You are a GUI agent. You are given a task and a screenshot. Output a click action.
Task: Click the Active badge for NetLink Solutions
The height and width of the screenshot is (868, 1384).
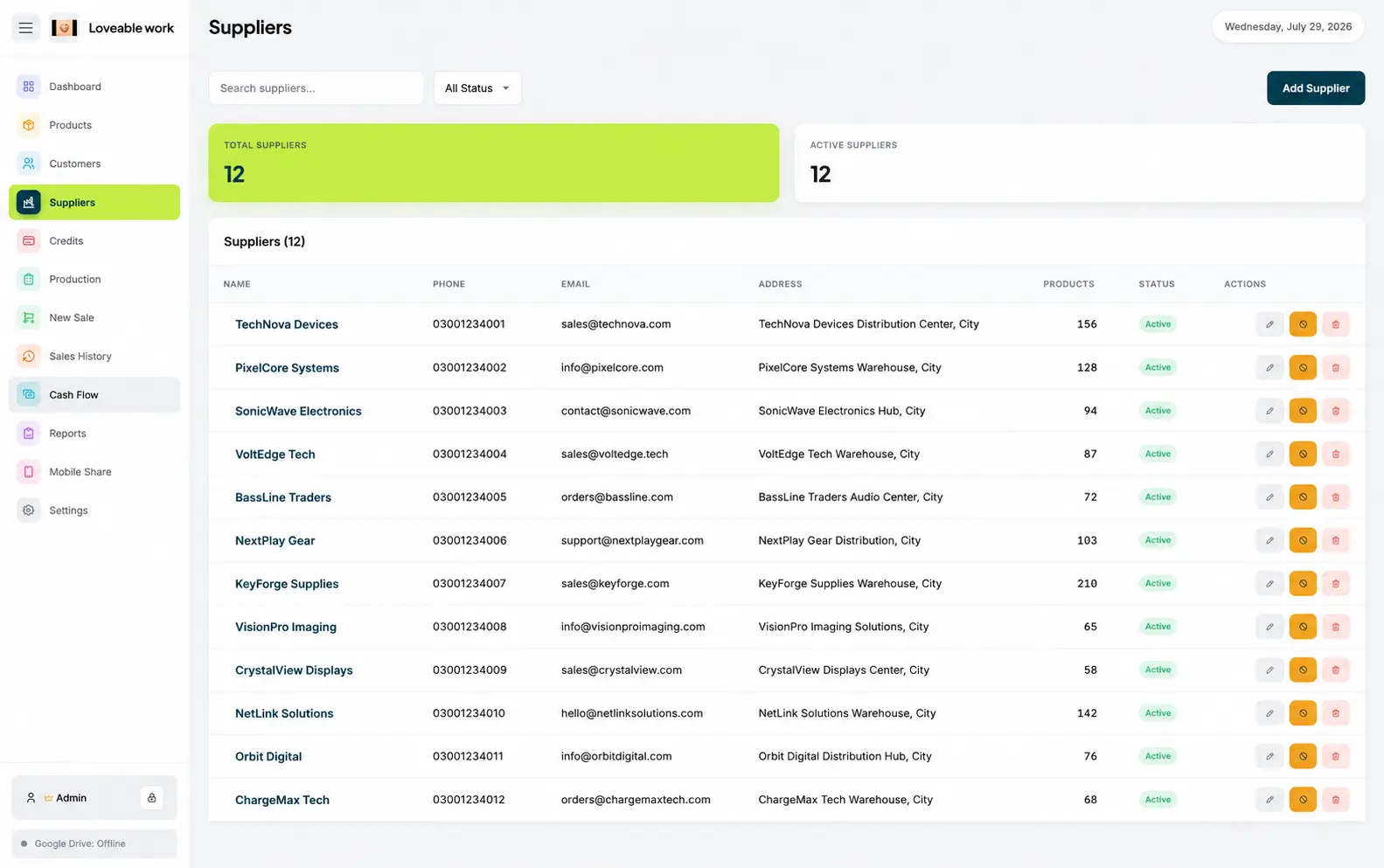(x=1158, y=713)
